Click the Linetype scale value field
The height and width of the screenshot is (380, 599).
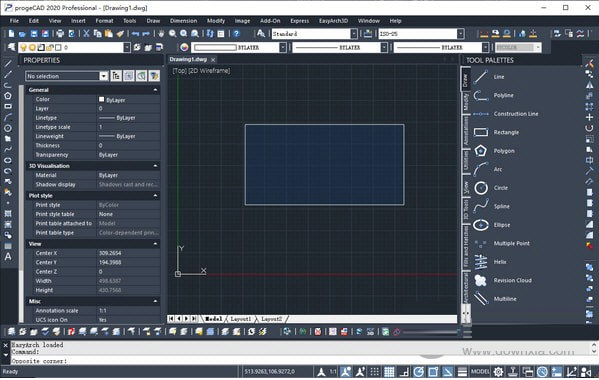(x=128, y=127)
